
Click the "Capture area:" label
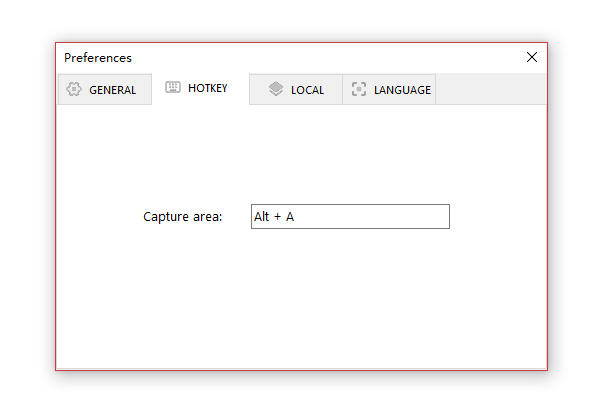(x=182, y=217)
